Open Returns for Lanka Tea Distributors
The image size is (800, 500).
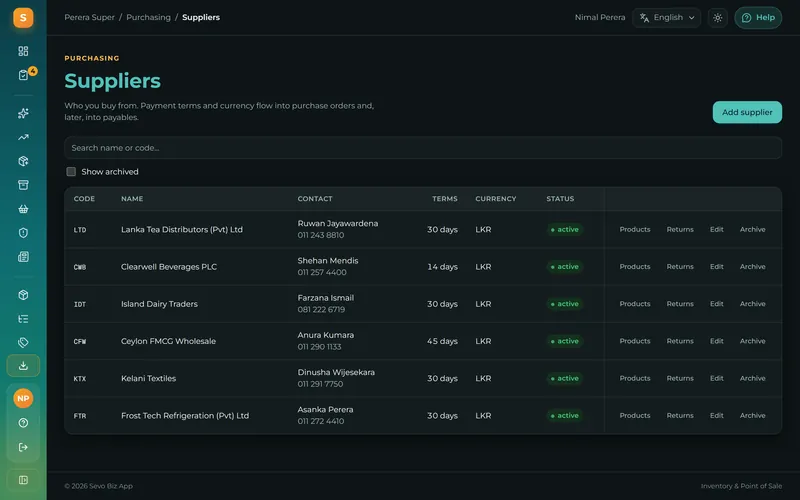[680, 230]
